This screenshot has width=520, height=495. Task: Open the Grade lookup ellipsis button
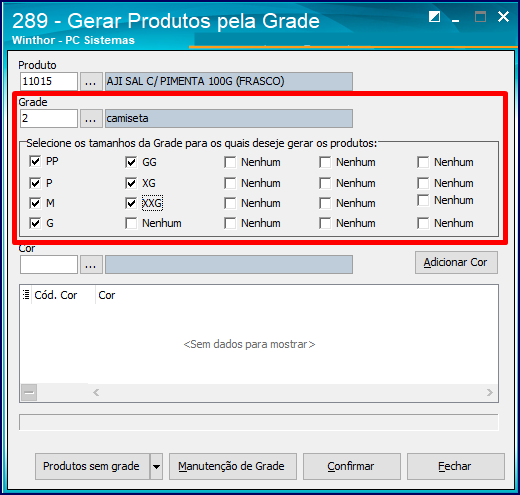click(91, 118)
